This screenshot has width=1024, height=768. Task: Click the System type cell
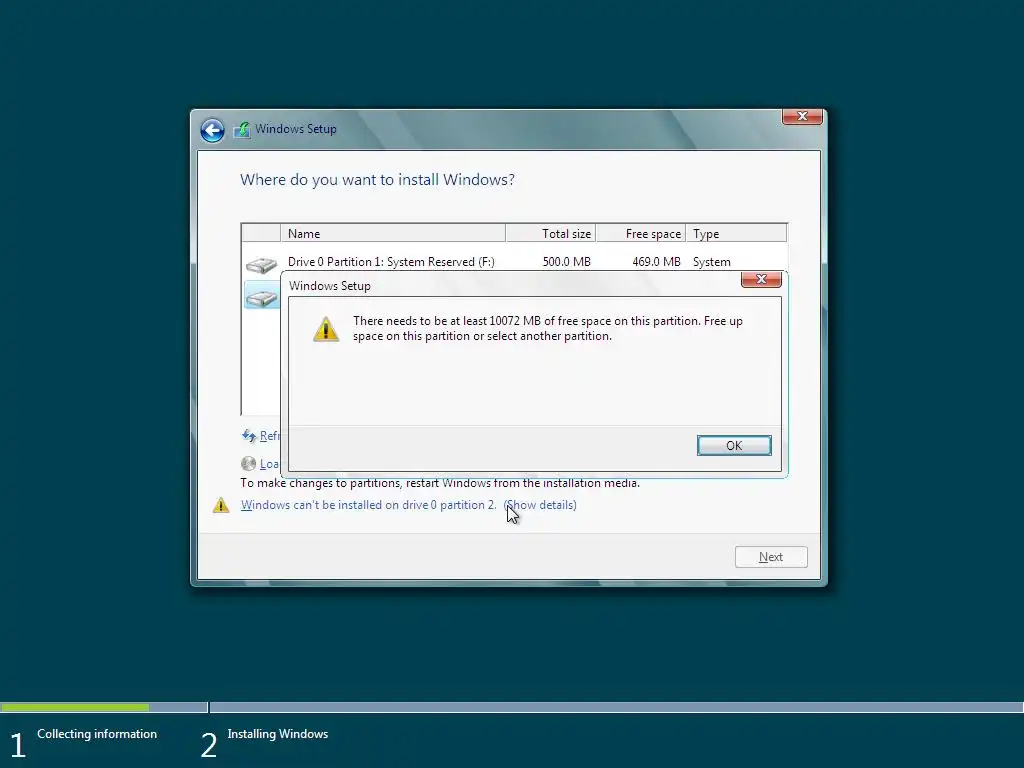[x=712, y=262]
